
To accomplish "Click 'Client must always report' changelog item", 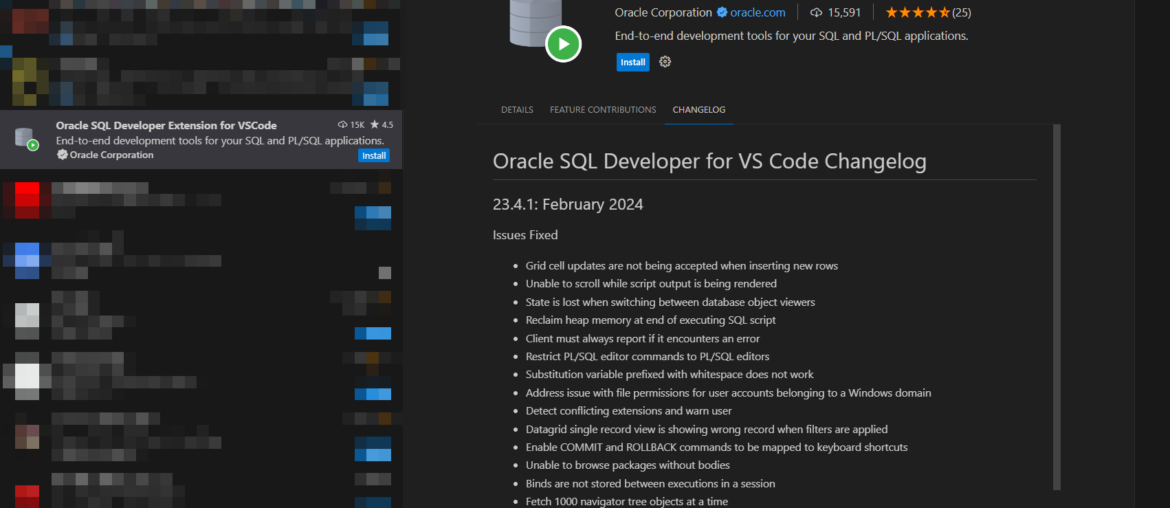I will click(642, 338).
